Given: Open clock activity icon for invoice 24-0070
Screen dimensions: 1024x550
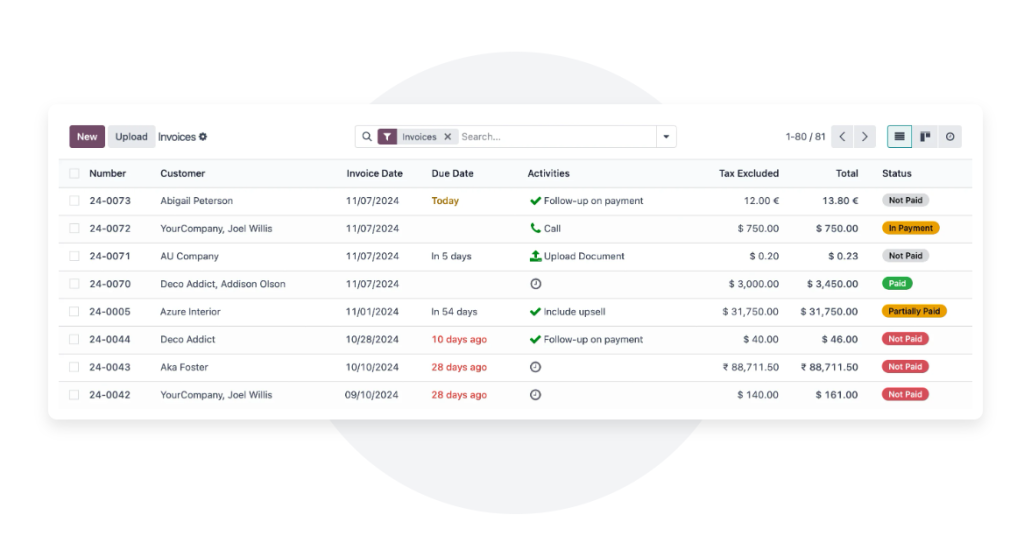Looking at the screenshot, I should 535,284.
